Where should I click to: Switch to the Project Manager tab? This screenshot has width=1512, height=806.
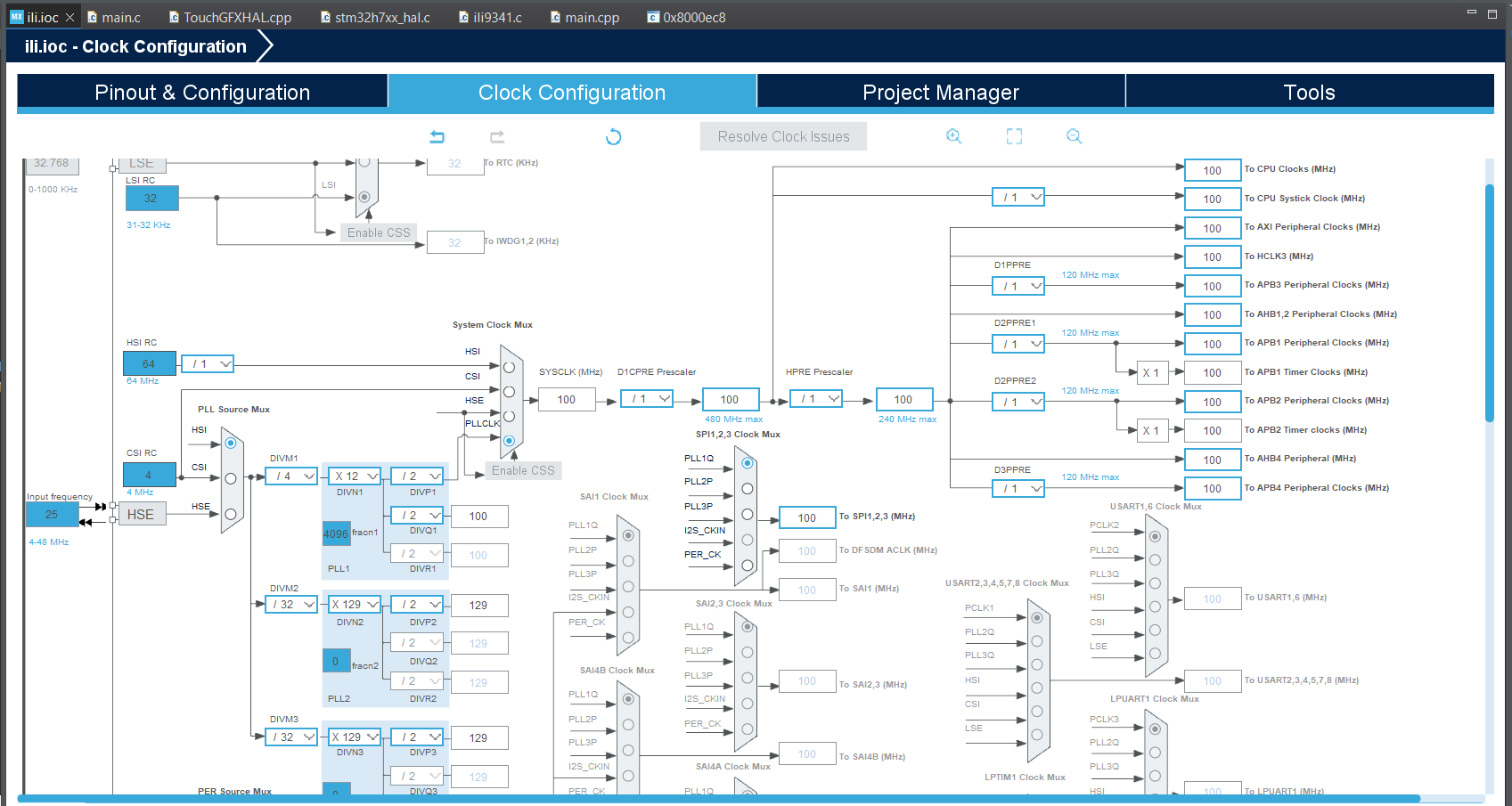click(x=939, y=92)
